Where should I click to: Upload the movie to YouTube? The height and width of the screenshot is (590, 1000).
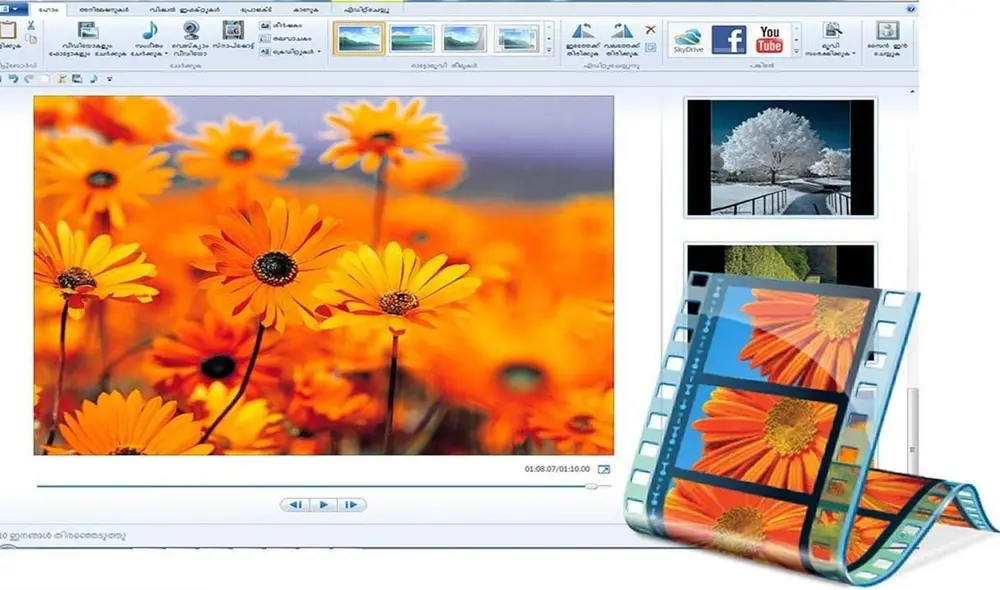click(771, 40)
